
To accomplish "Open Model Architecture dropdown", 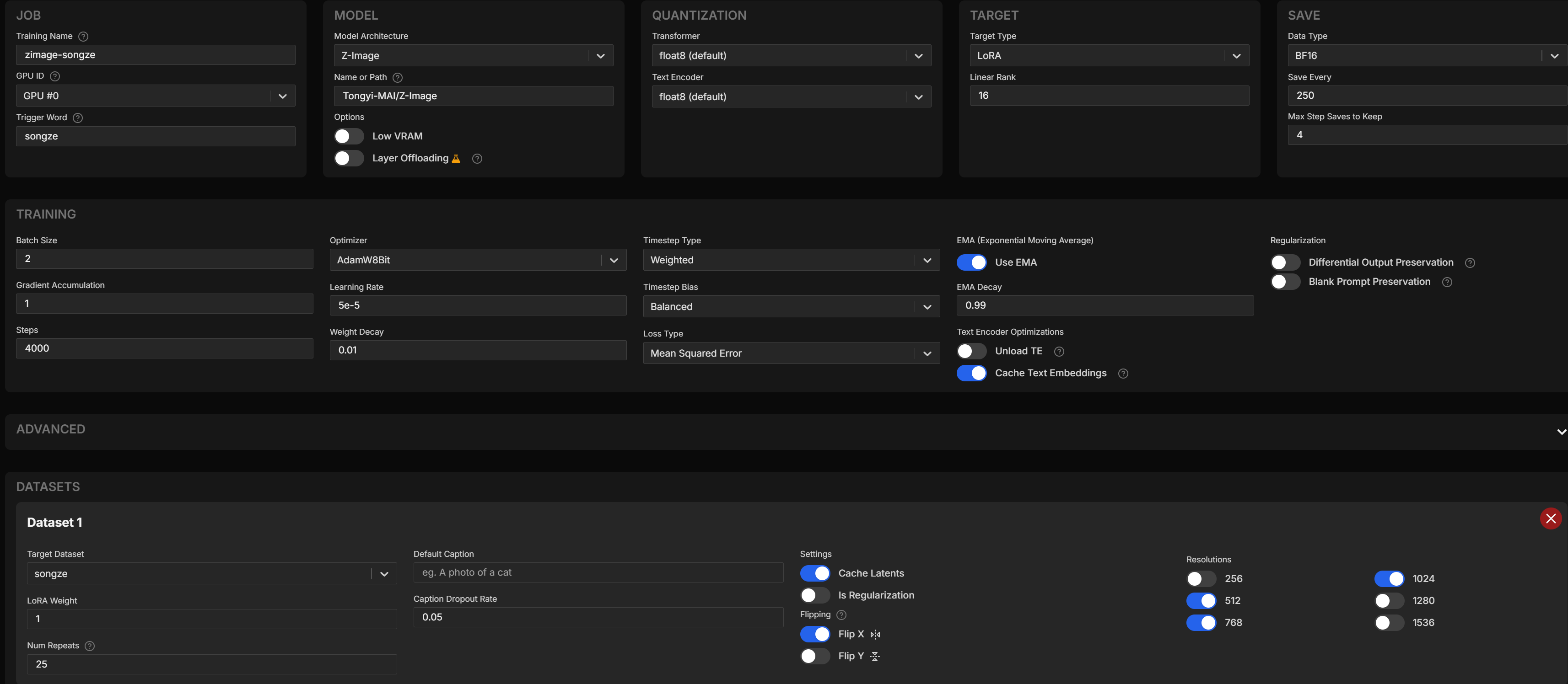I will pos(473,56).
